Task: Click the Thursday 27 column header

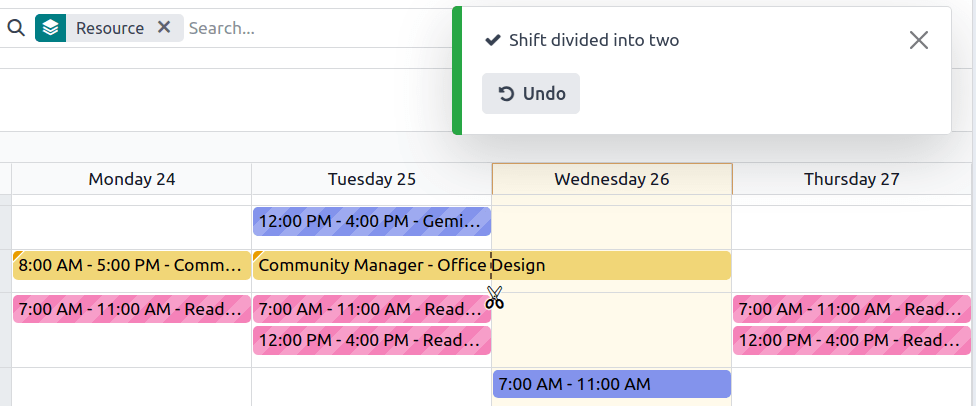Action: click(x=852, y=179)
